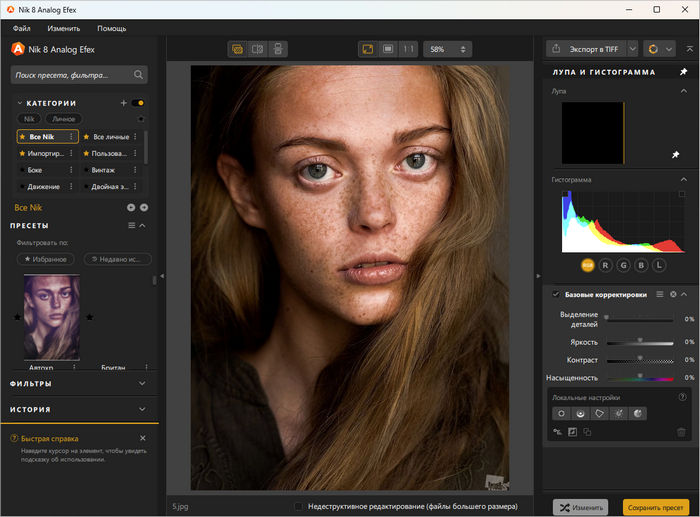
Task: Show the red histogram channel
Action: click(605, 266)
